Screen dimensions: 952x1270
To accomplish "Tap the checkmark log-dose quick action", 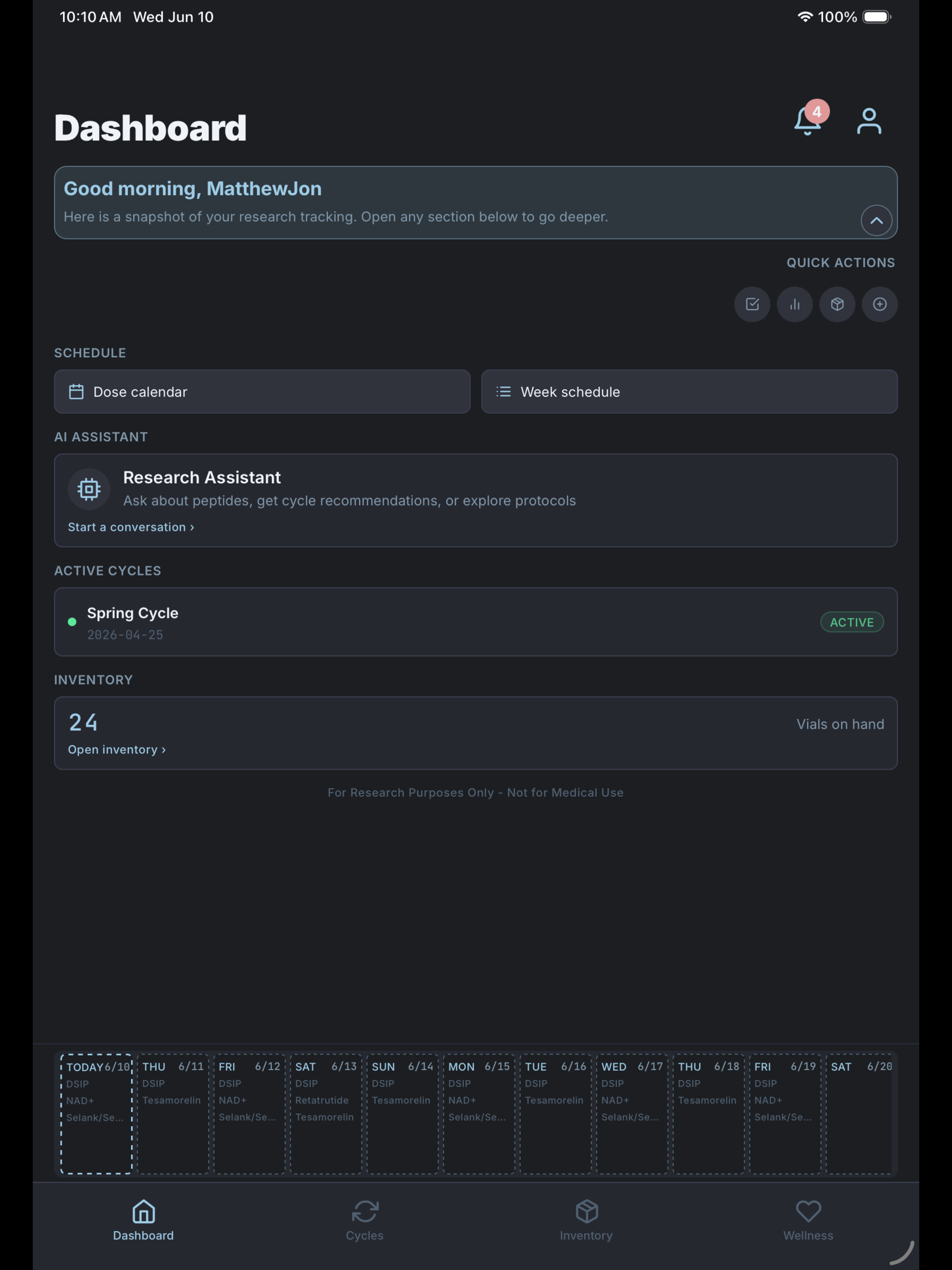I will [x=752, y=304].
